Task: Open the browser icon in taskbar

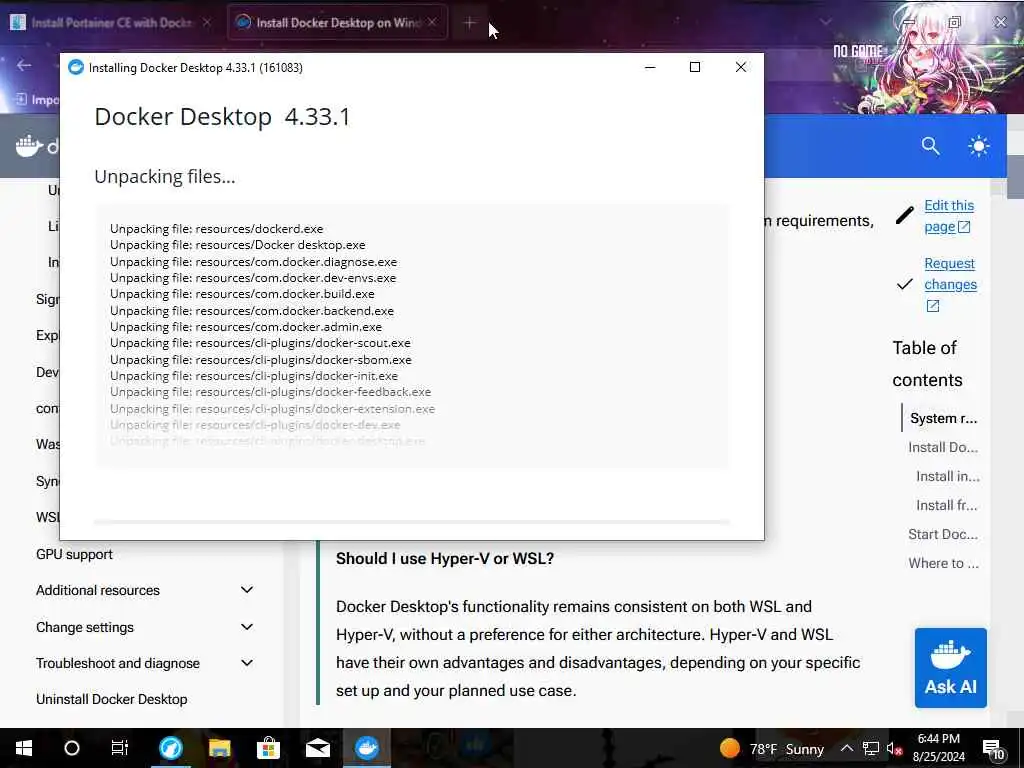Action: [170, 748]
